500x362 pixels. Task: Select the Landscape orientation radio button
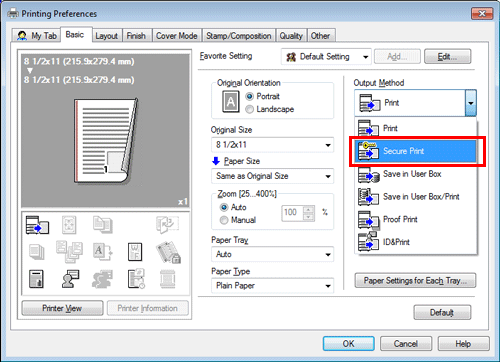[249, 109]
